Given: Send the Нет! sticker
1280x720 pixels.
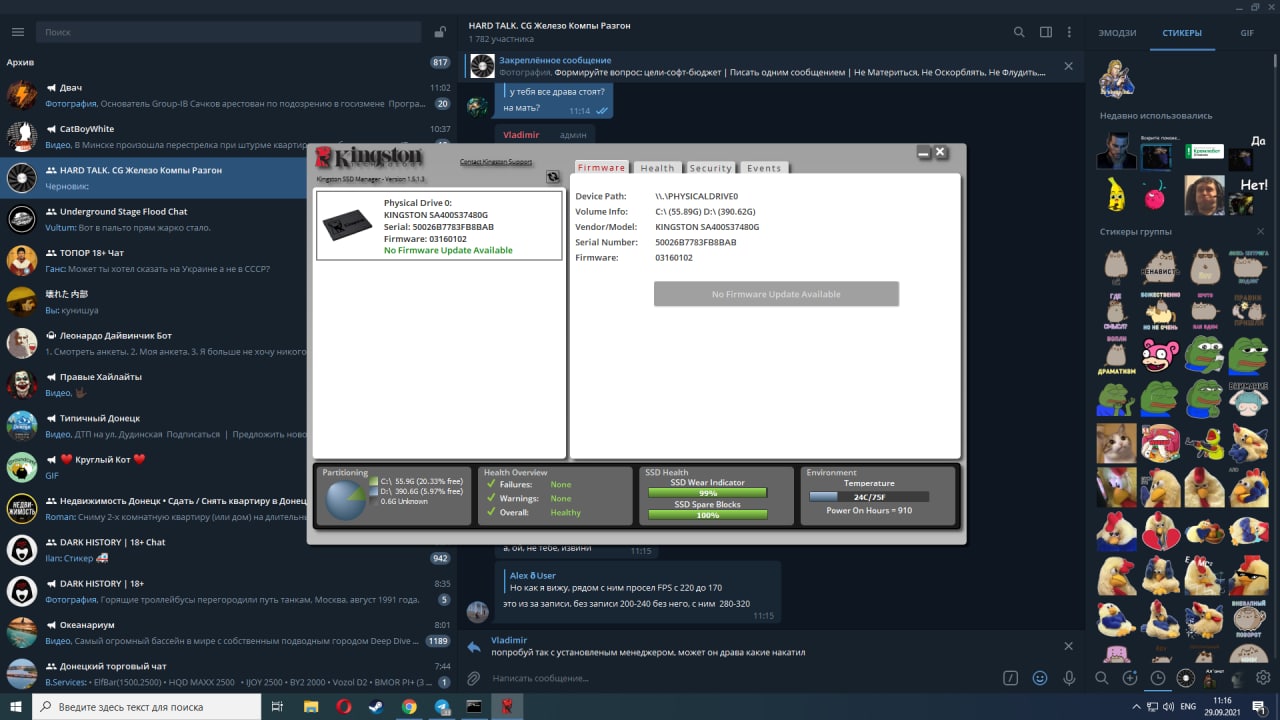Looking at the screenshot, I should [1248, 195].
